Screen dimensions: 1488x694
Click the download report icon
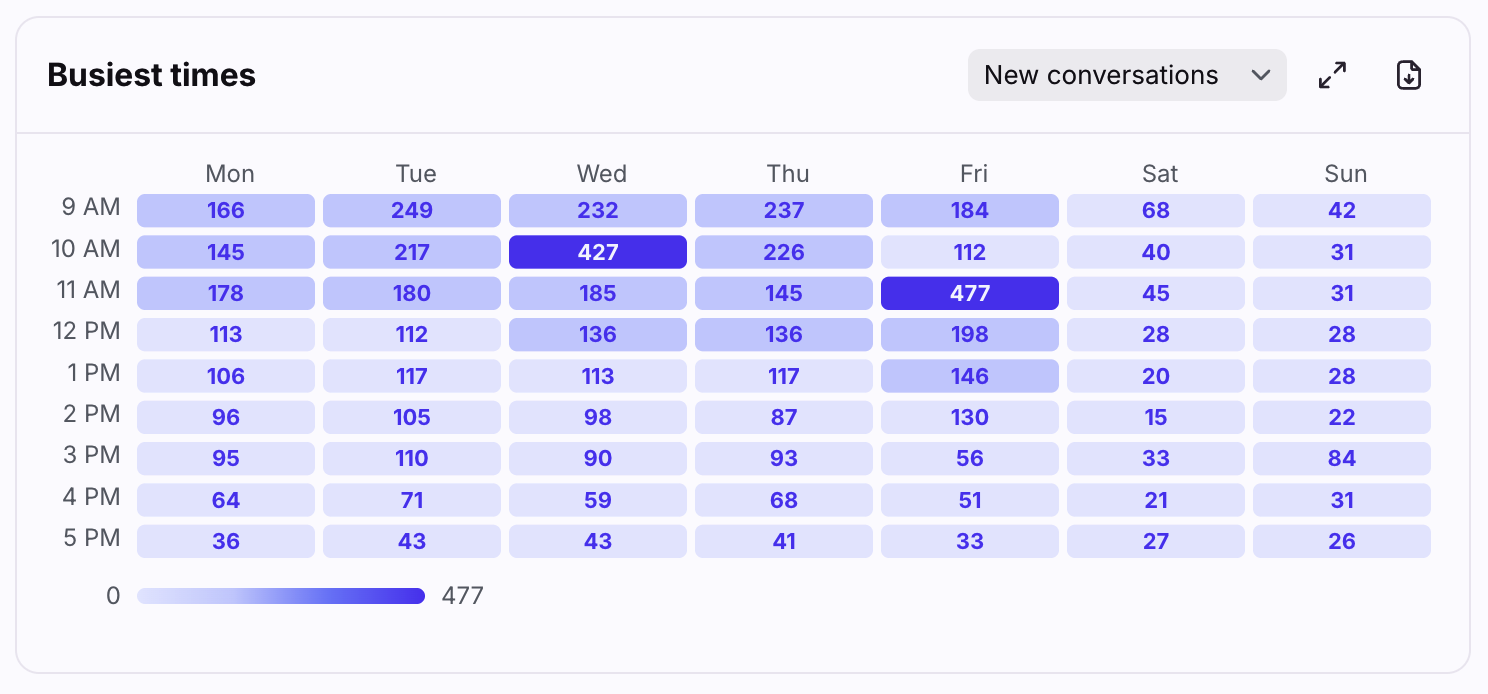pos(1408,75)
